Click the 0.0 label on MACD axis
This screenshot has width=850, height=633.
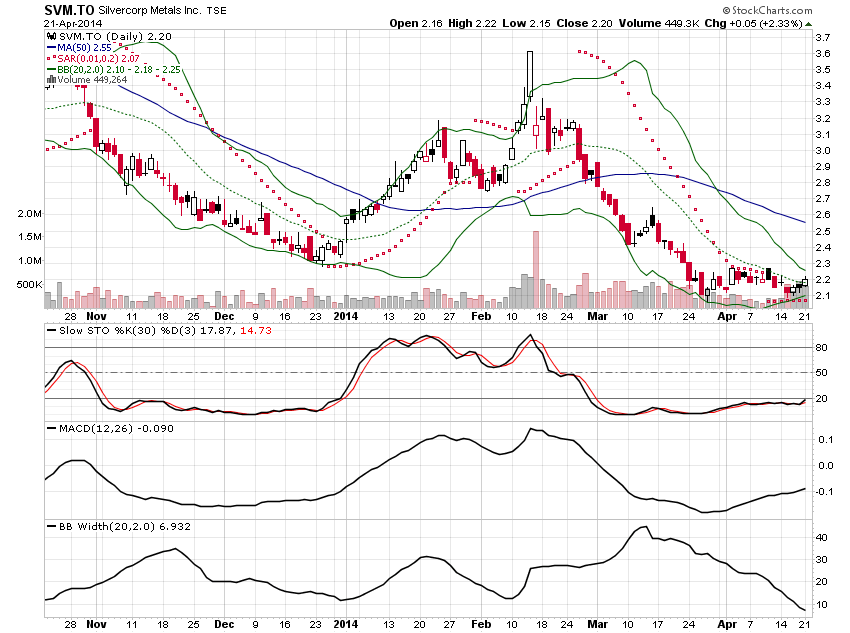(x=826, y=466)
